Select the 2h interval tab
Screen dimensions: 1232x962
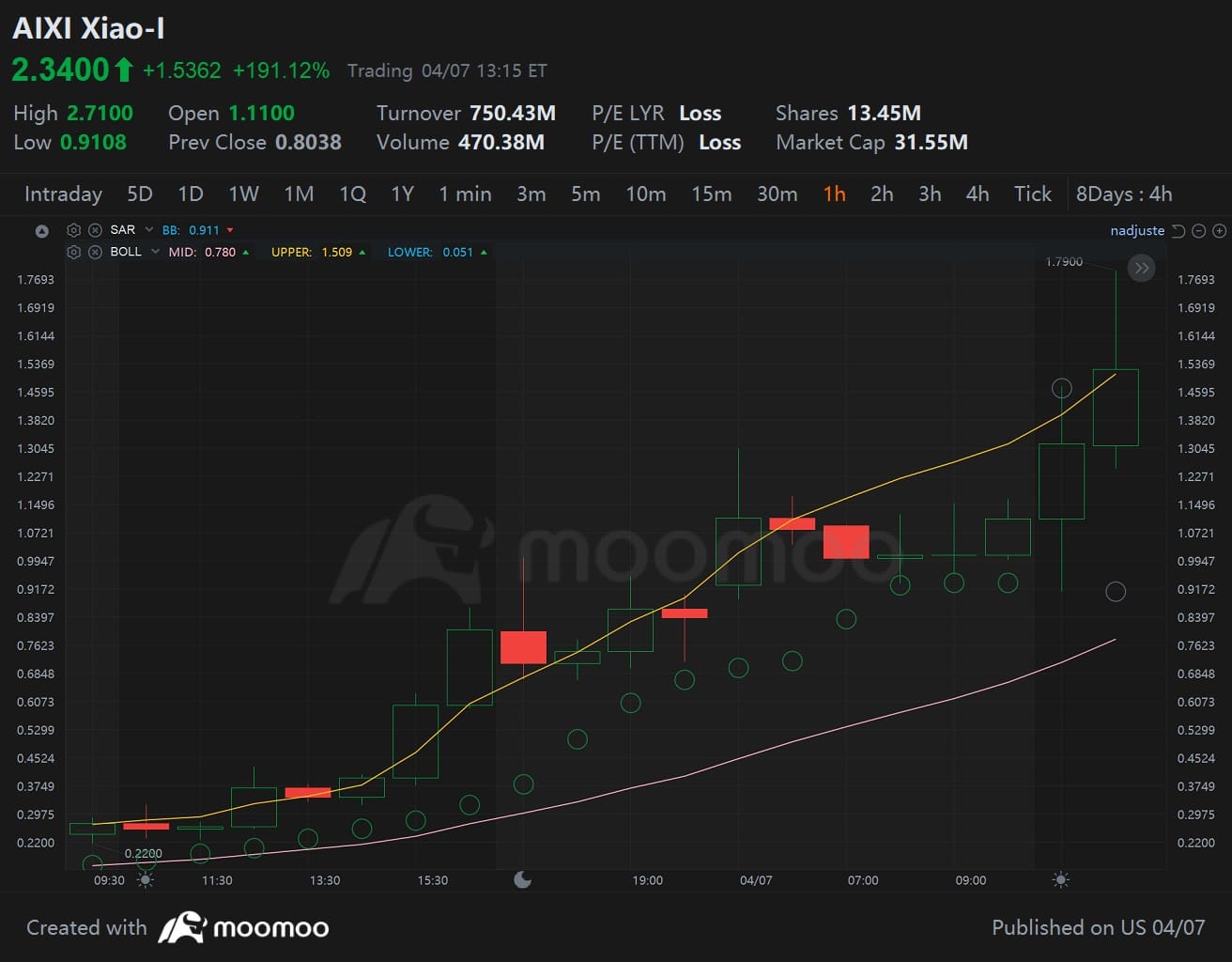pyautogui.click(x=882, y=194)
